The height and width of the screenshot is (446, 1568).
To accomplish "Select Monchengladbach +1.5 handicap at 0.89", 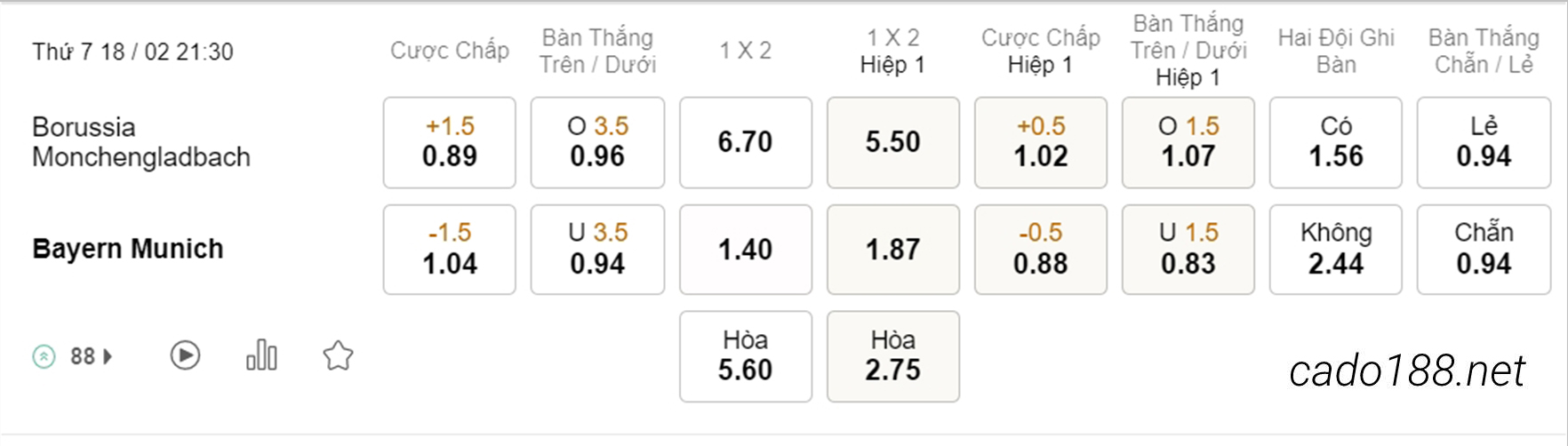I will tap(450, 142).
